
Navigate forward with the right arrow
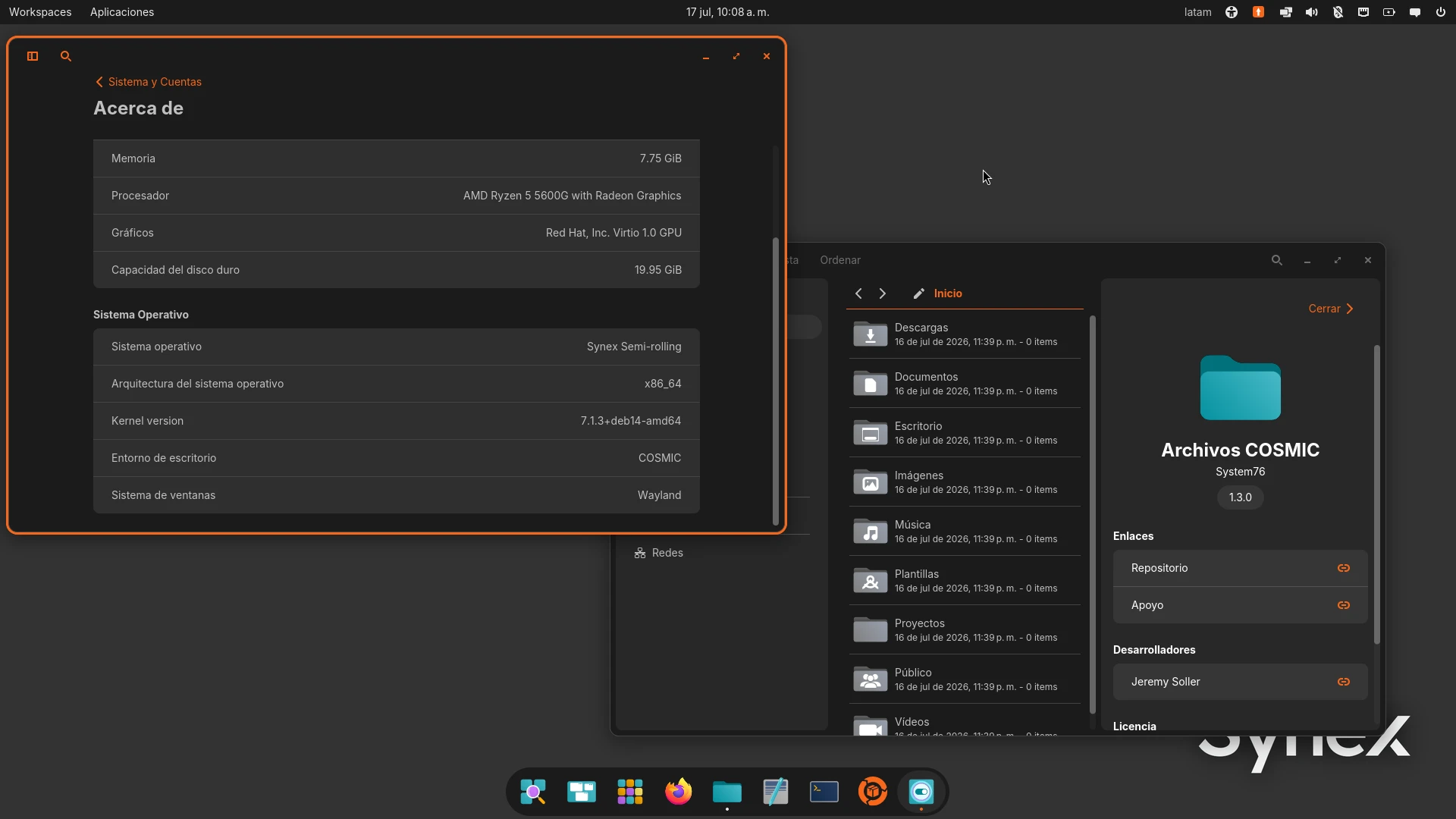(x=883, y=293)
